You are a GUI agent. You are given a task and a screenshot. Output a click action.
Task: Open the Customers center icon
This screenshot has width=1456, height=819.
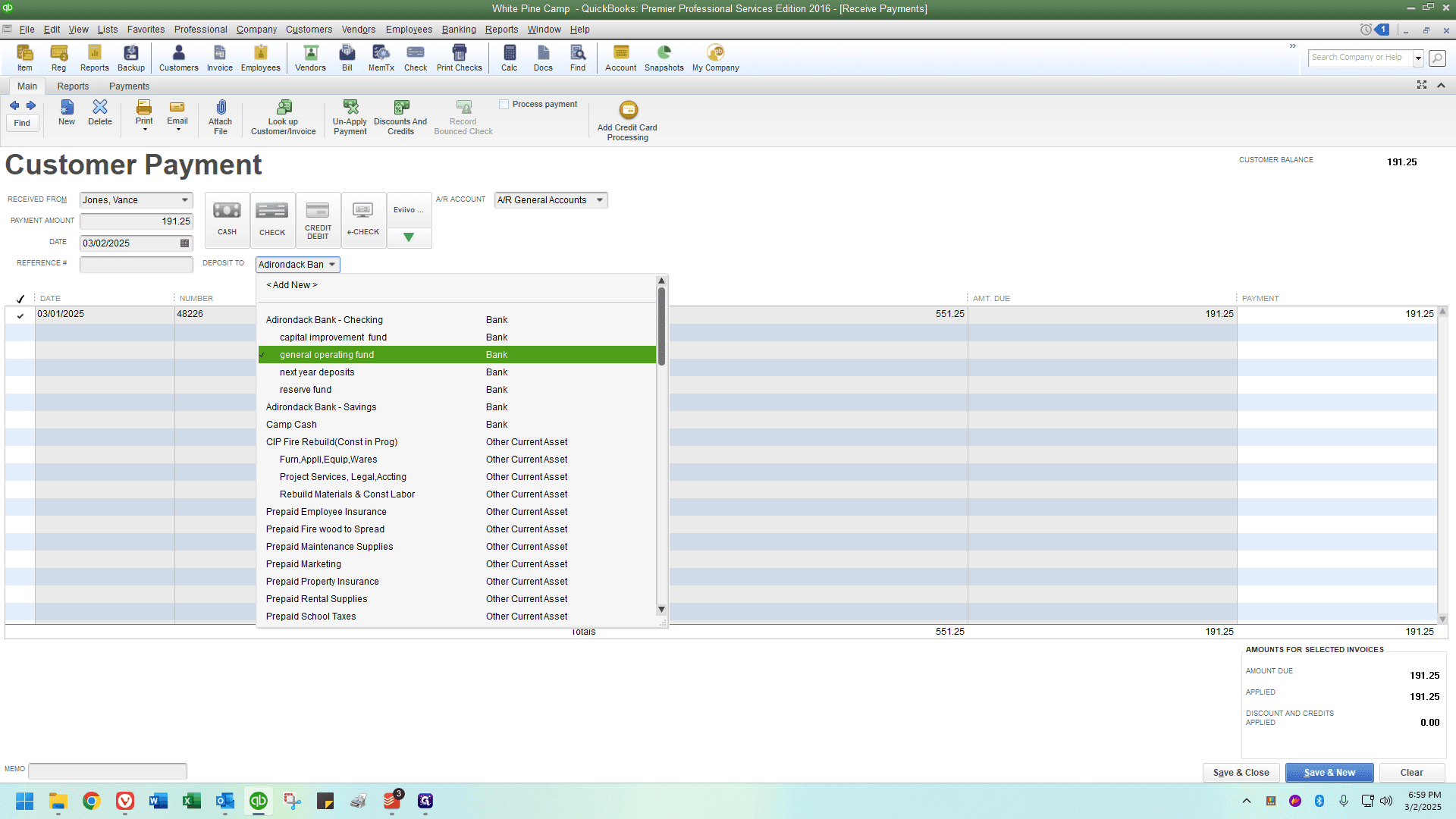[179, 58]
